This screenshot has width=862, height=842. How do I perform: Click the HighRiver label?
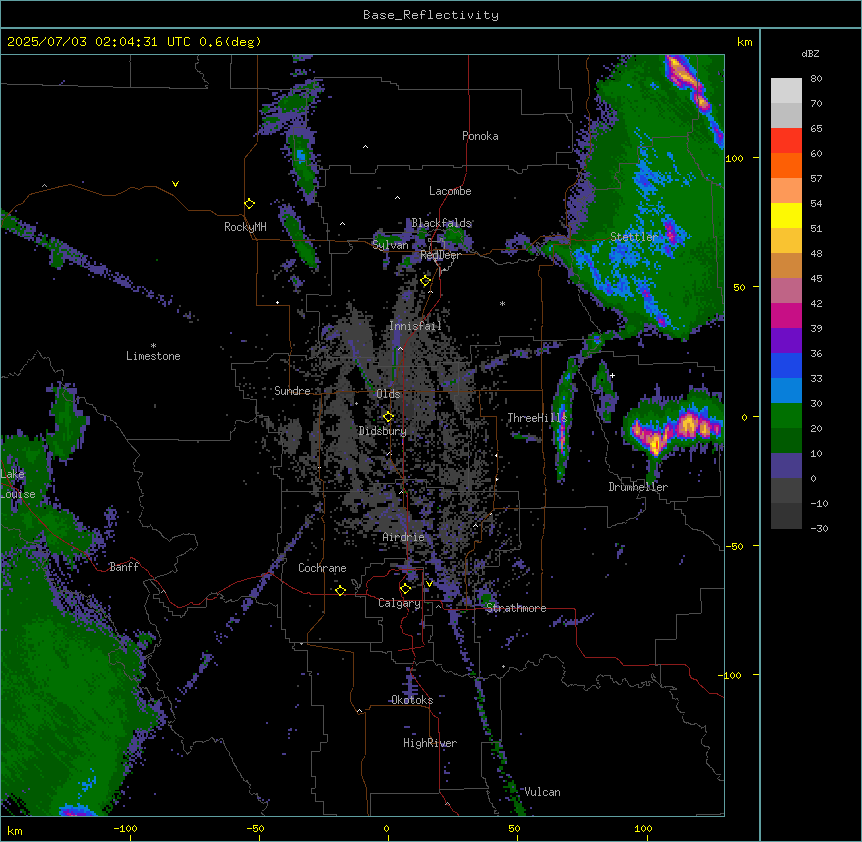pos(430,743)
